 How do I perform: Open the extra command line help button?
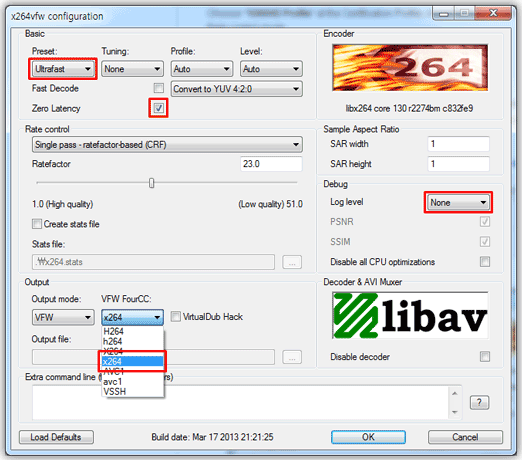coord(479,402)
